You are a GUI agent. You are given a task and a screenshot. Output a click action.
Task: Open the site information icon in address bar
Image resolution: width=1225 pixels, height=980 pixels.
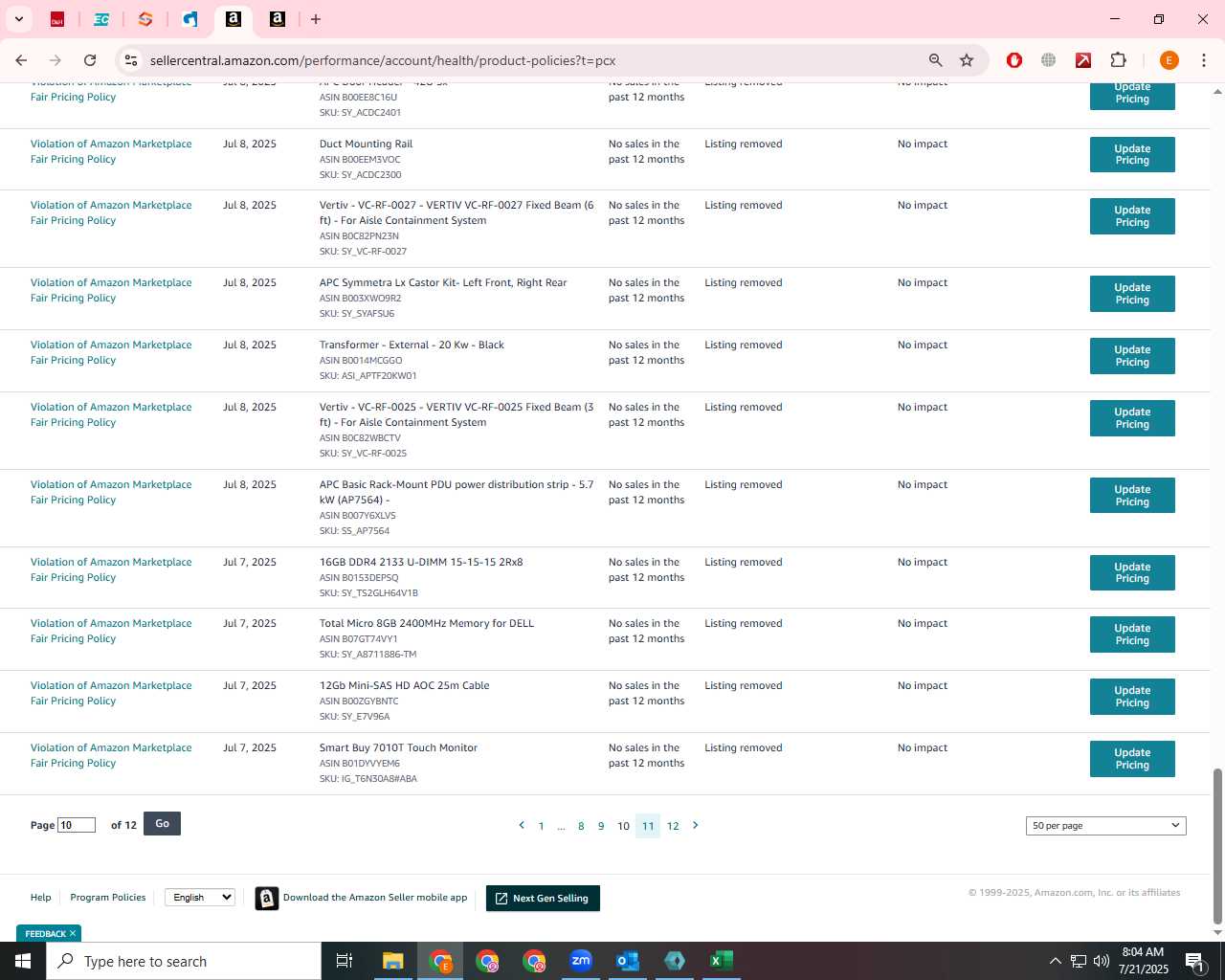tap(131, 60)
